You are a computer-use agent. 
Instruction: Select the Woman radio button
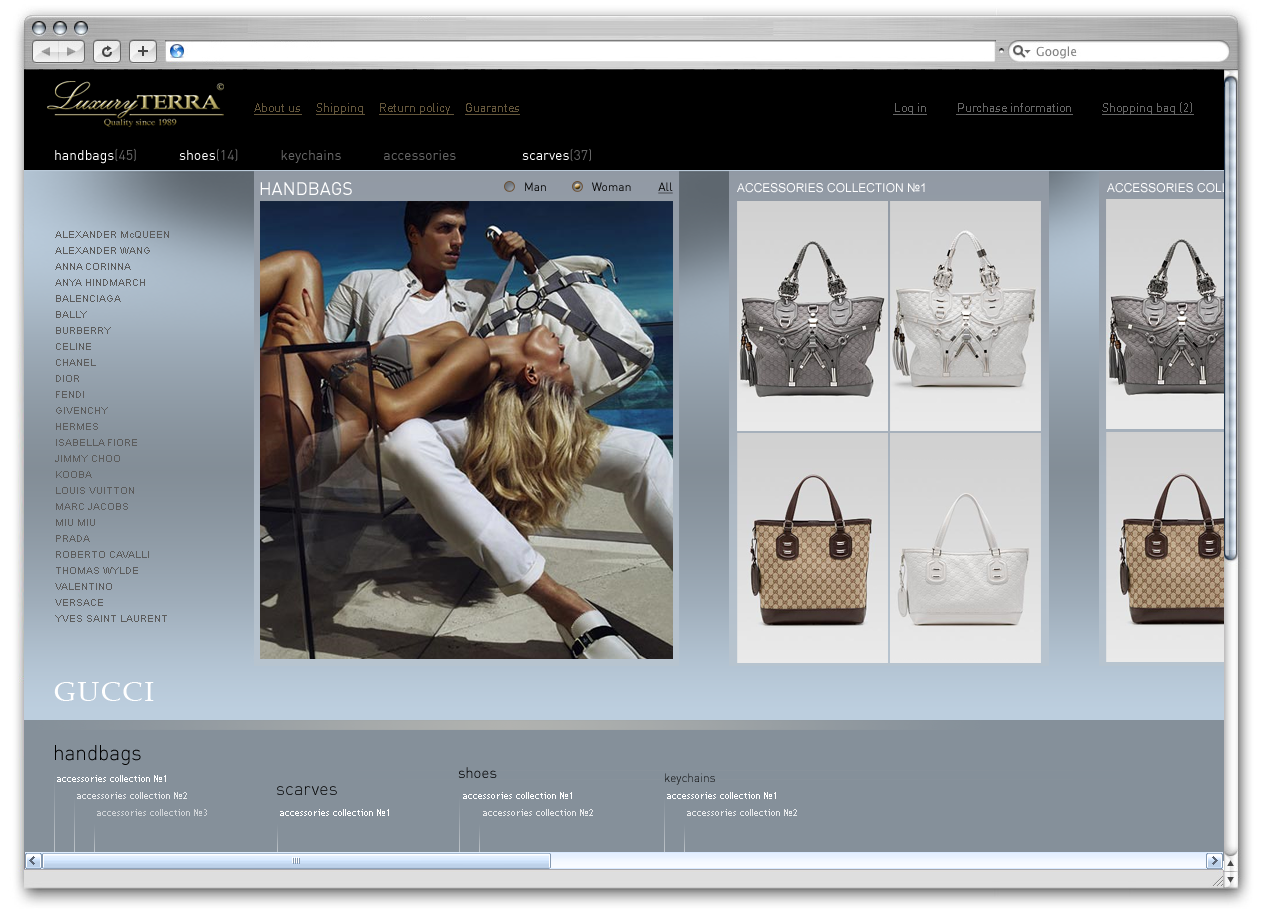pyautogui.click(x=578, y=187)
